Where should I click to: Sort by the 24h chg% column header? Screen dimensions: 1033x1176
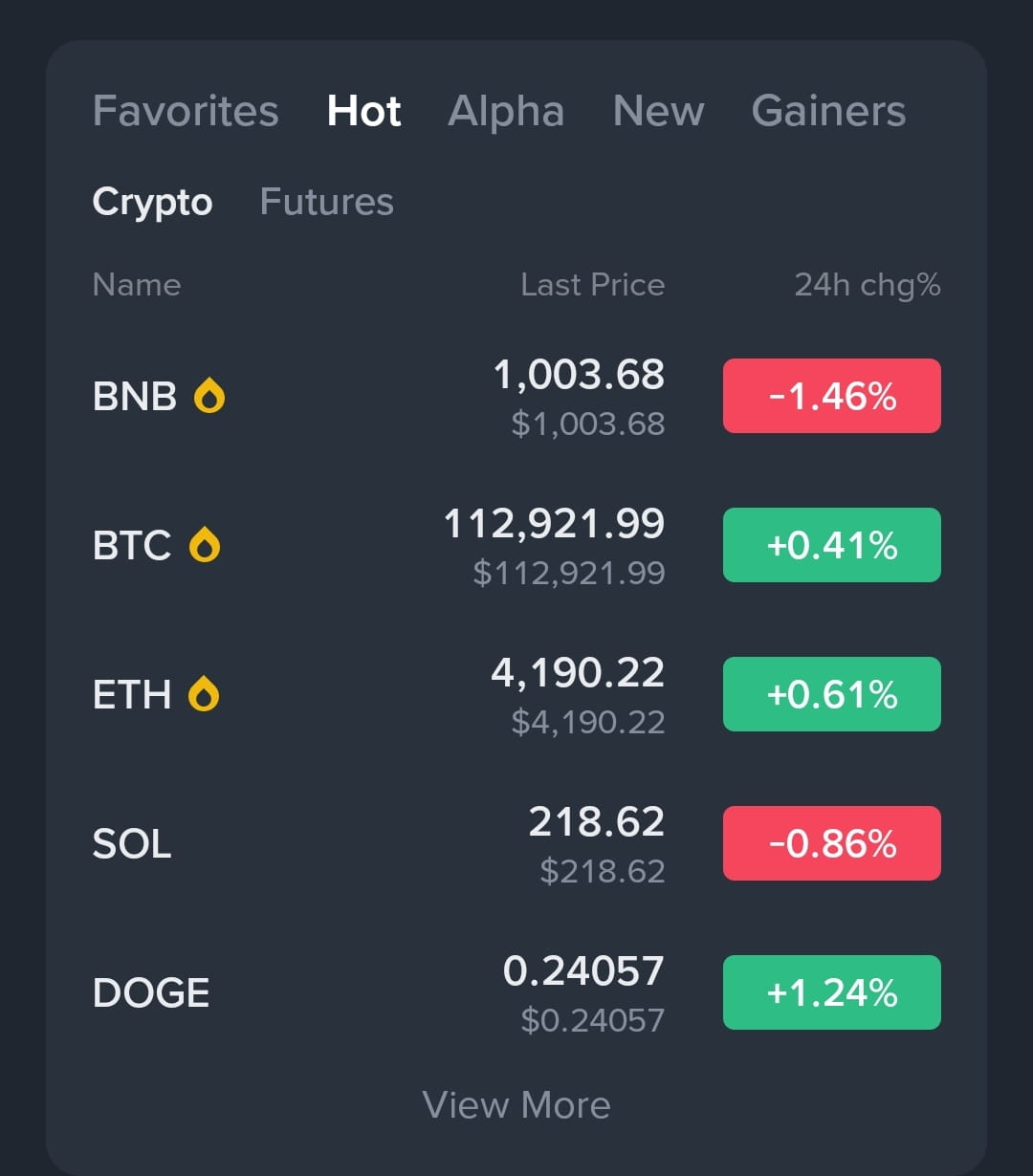tap(868, 285)
